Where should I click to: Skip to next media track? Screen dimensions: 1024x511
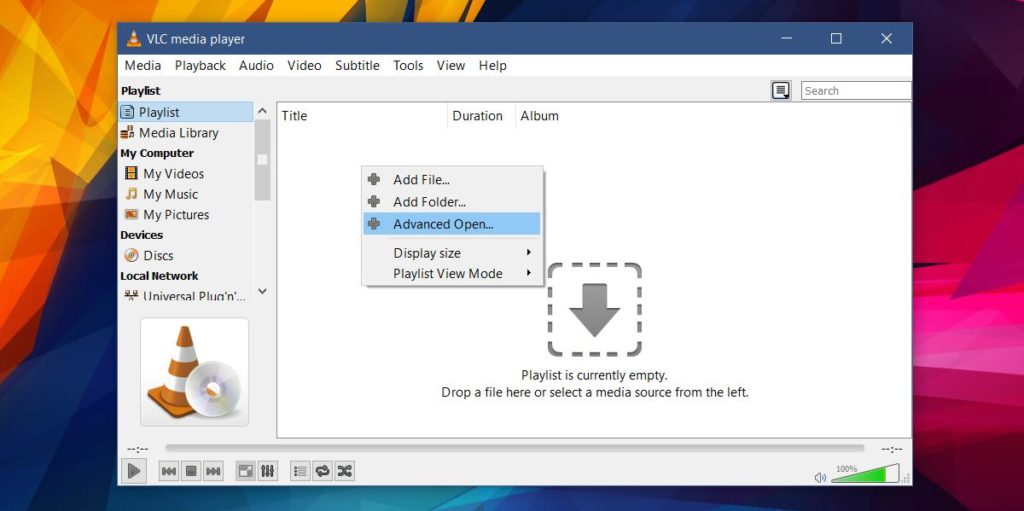213,470
